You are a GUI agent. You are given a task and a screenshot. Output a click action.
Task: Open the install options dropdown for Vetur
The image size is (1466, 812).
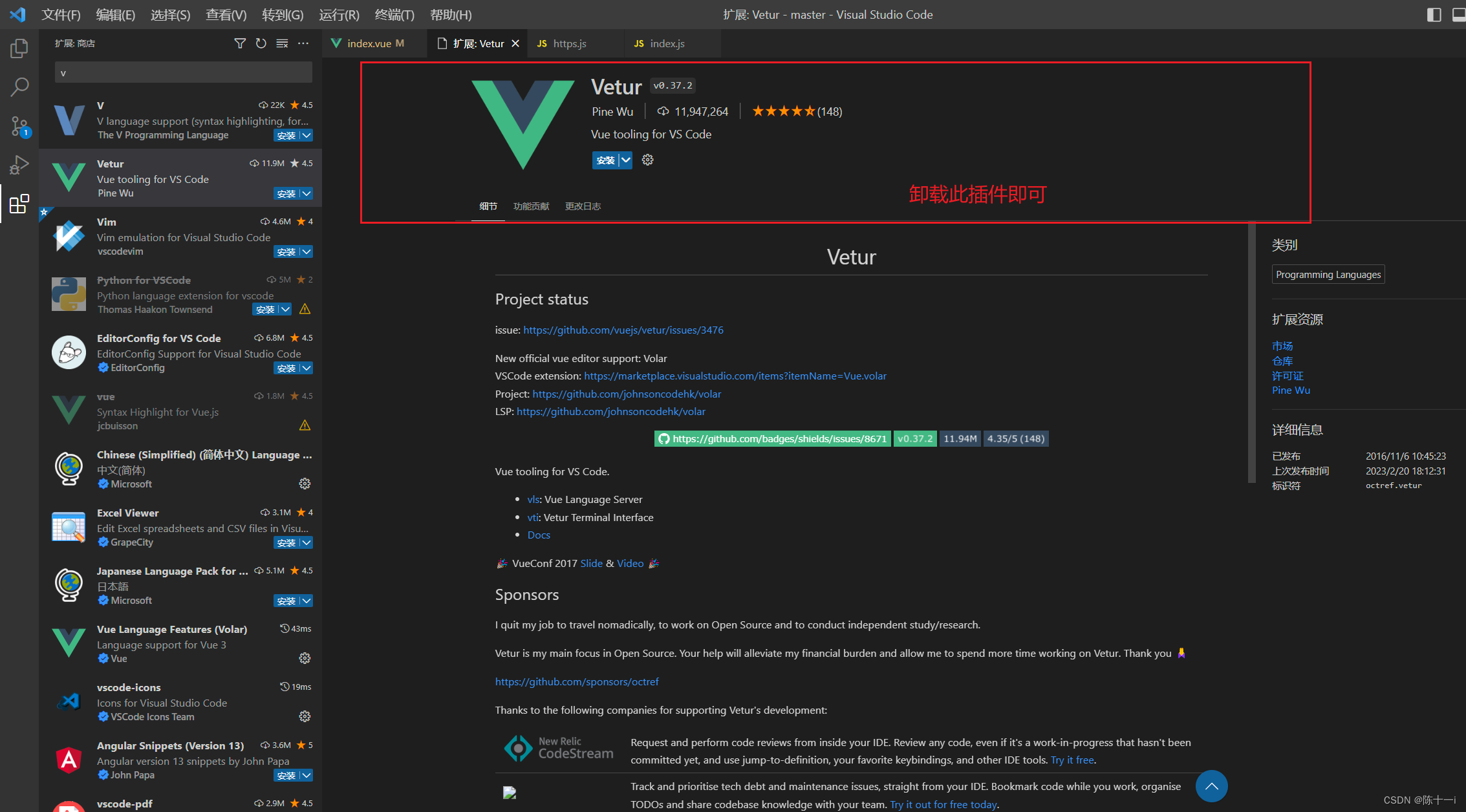click(x=625, y=160)
